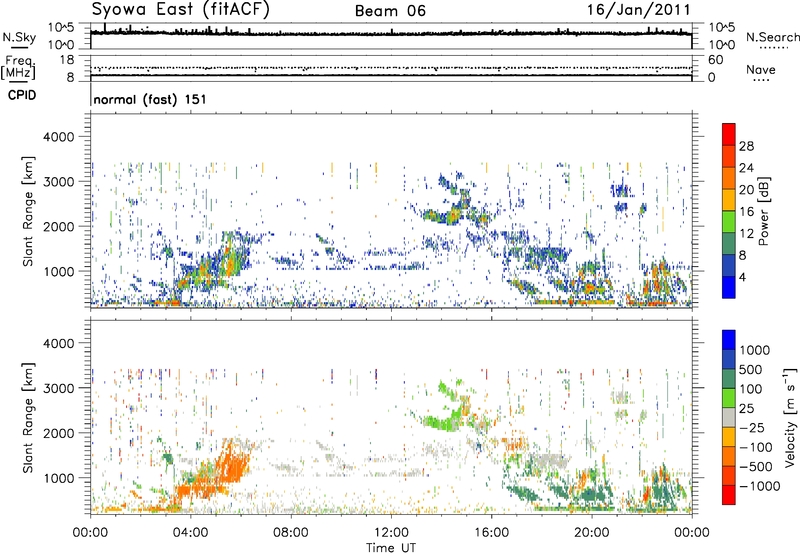Click the "4" label on the Power colorbar
The width and height of the screenshot is (800, 554).
pos(742,278)
